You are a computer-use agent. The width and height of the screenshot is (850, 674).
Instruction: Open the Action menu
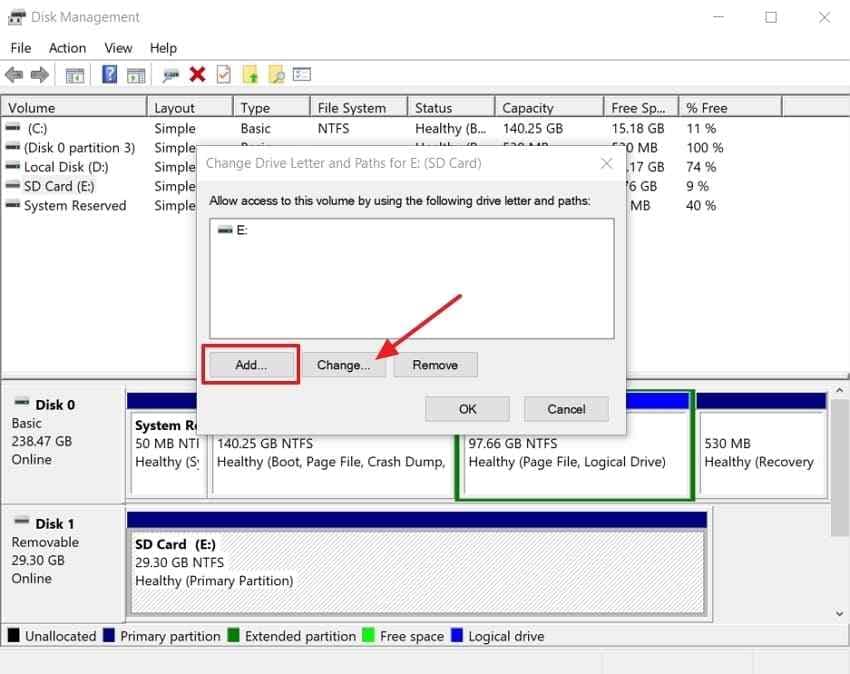click(67, 48)
